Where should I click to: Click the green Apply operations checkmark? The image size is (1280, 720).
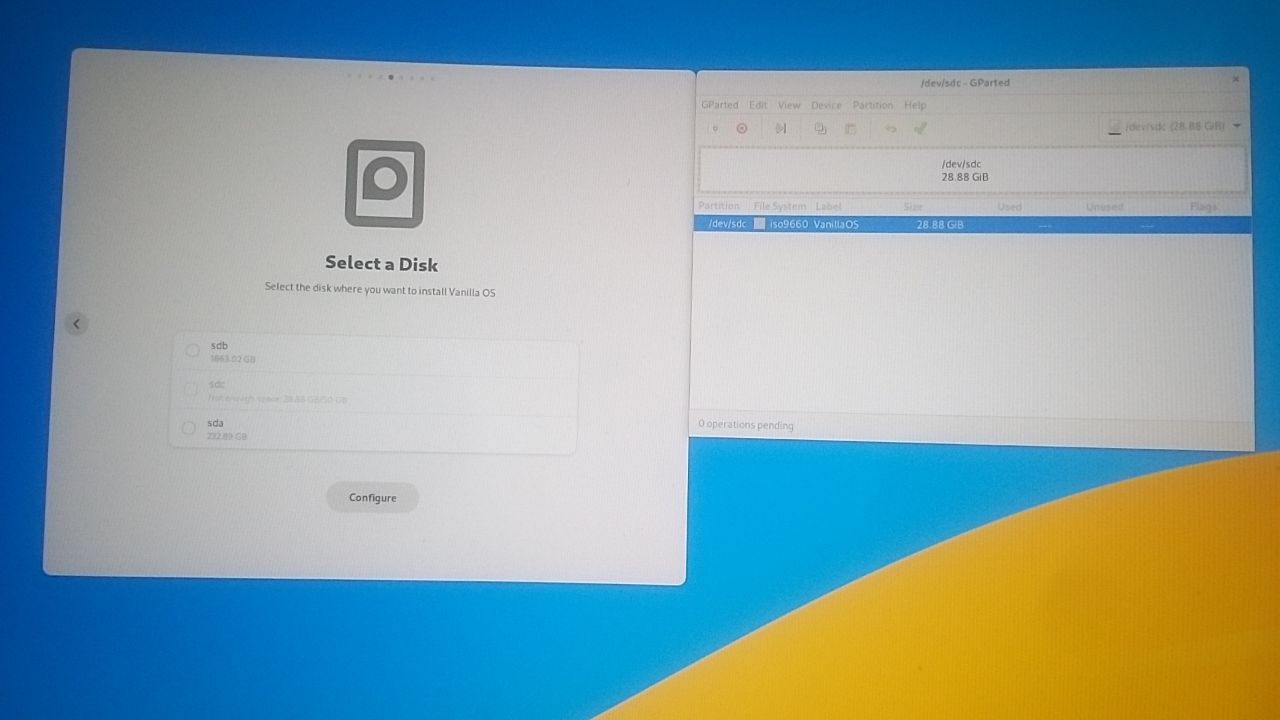[x=920, y=127]
